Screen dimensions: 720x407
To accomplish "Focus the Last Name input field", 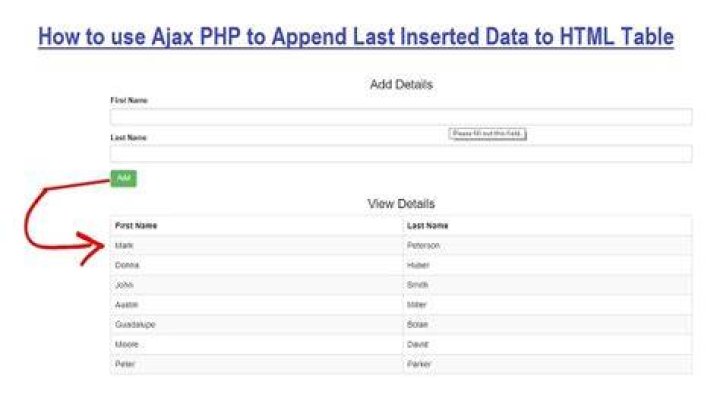I will [x=401, y=154].
